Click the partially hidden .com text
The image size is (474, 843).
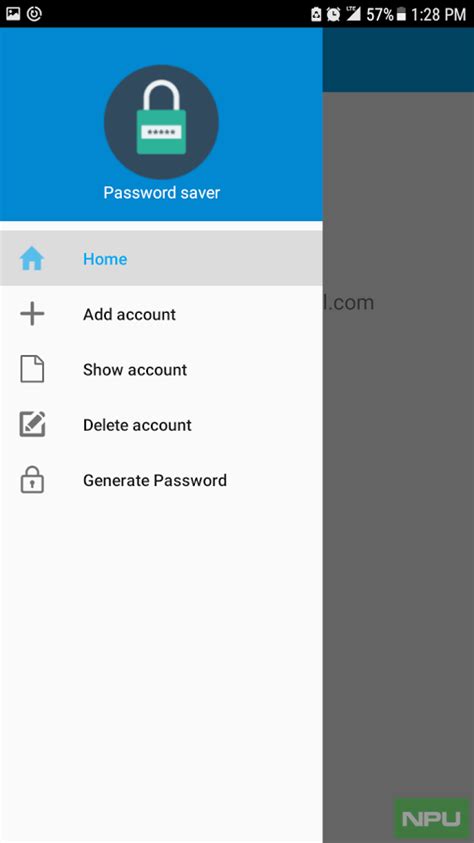348,303
